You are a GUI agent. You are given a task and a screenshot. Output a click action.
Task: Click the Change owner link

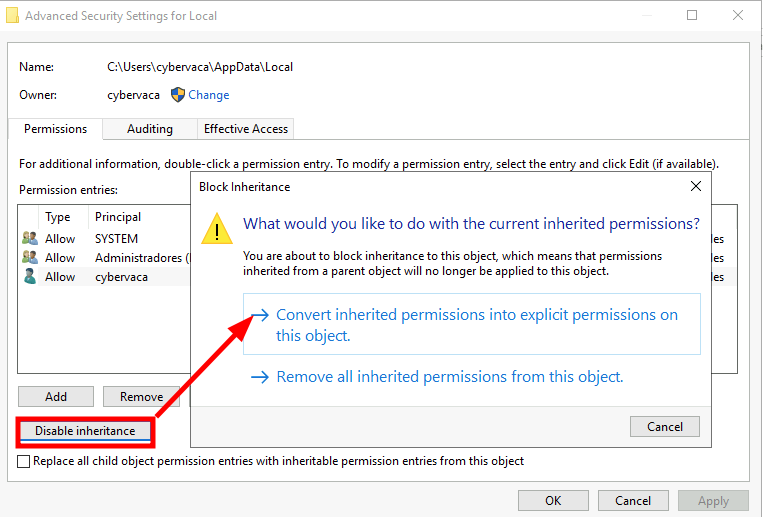209,95
